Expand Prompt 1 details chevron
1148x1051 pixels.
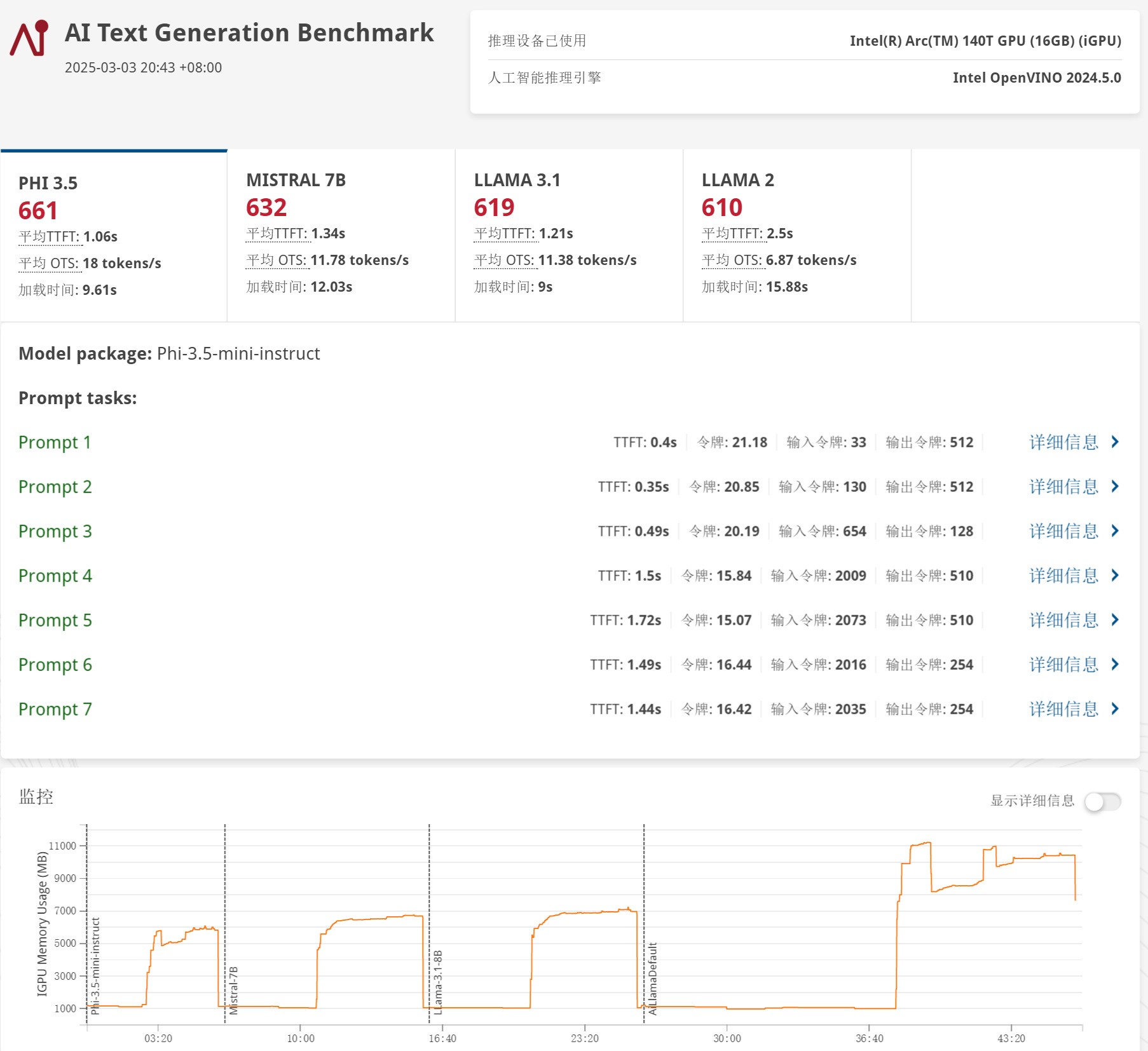[x=1115, y=442]
